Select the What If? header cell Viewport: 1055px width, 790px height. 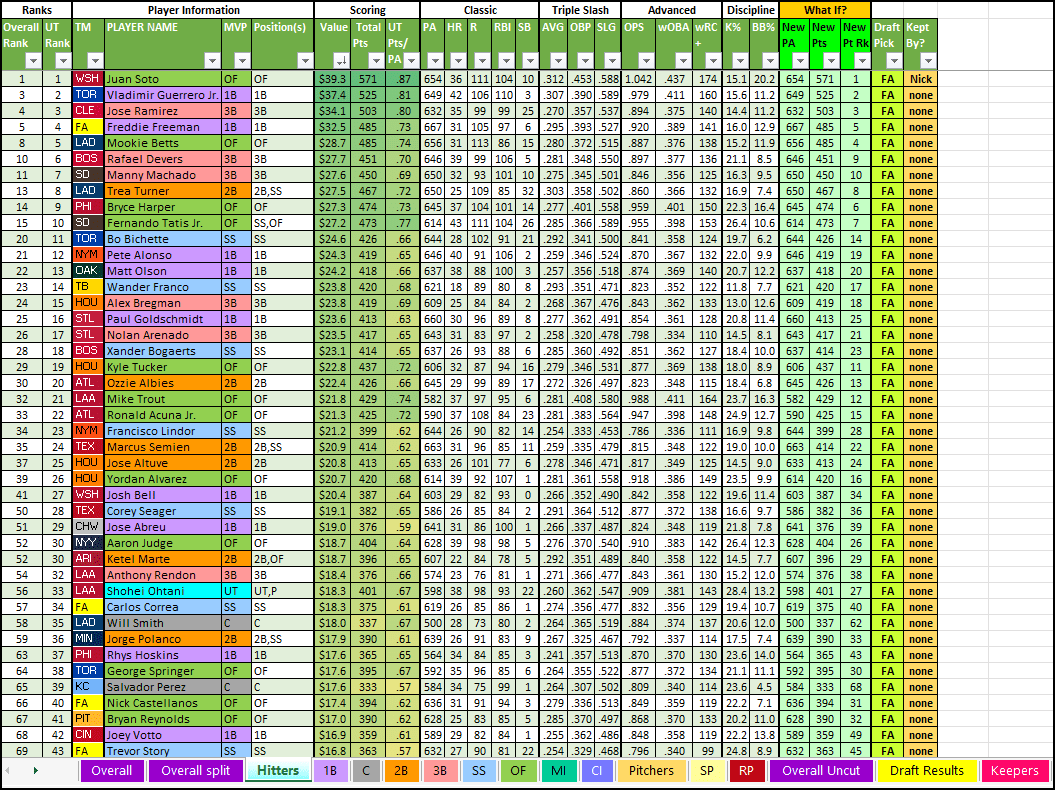pyautogui.click(x=825, y=10)
